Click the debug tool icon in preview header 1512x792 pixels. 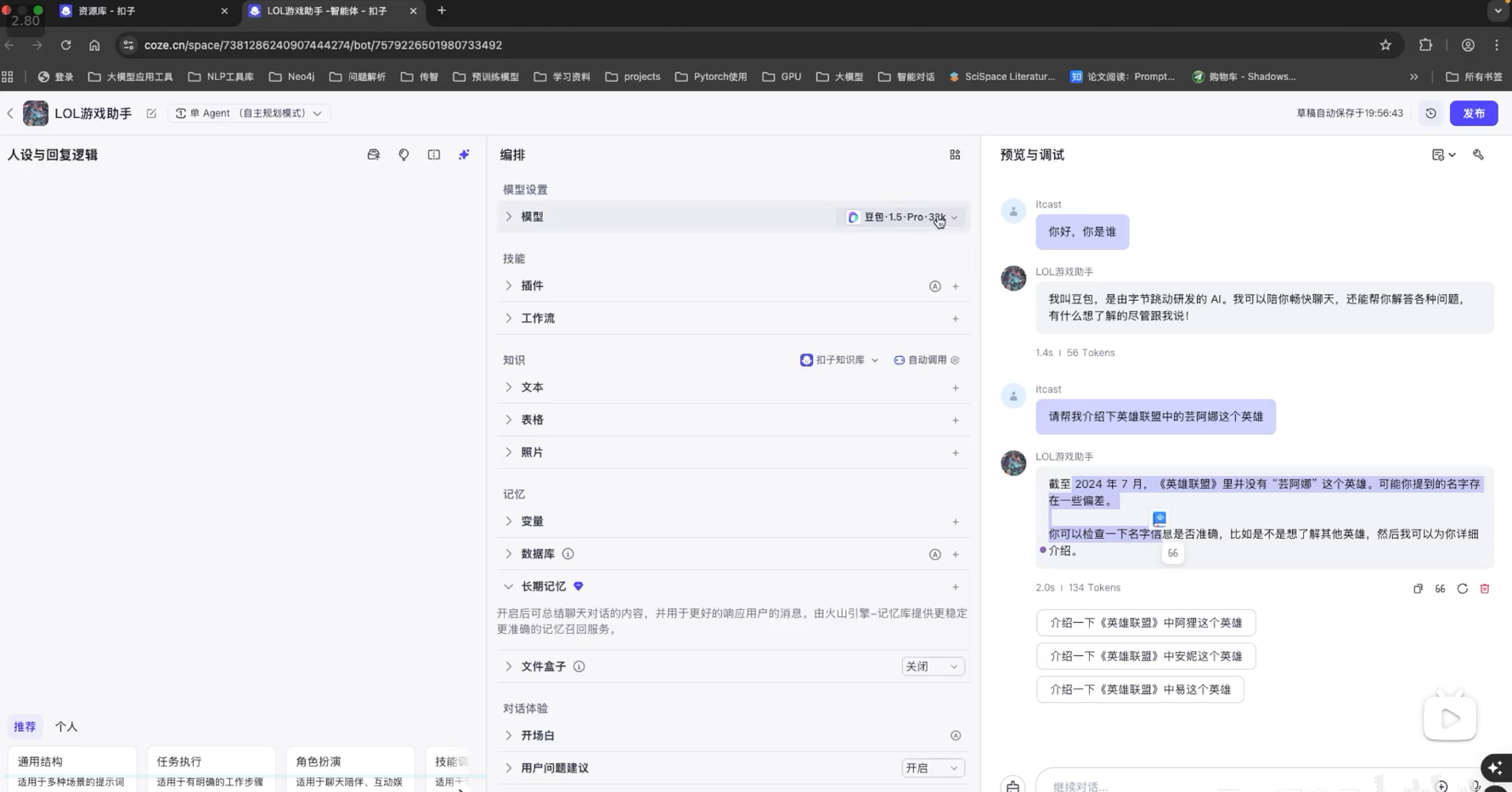[1478, 155]
